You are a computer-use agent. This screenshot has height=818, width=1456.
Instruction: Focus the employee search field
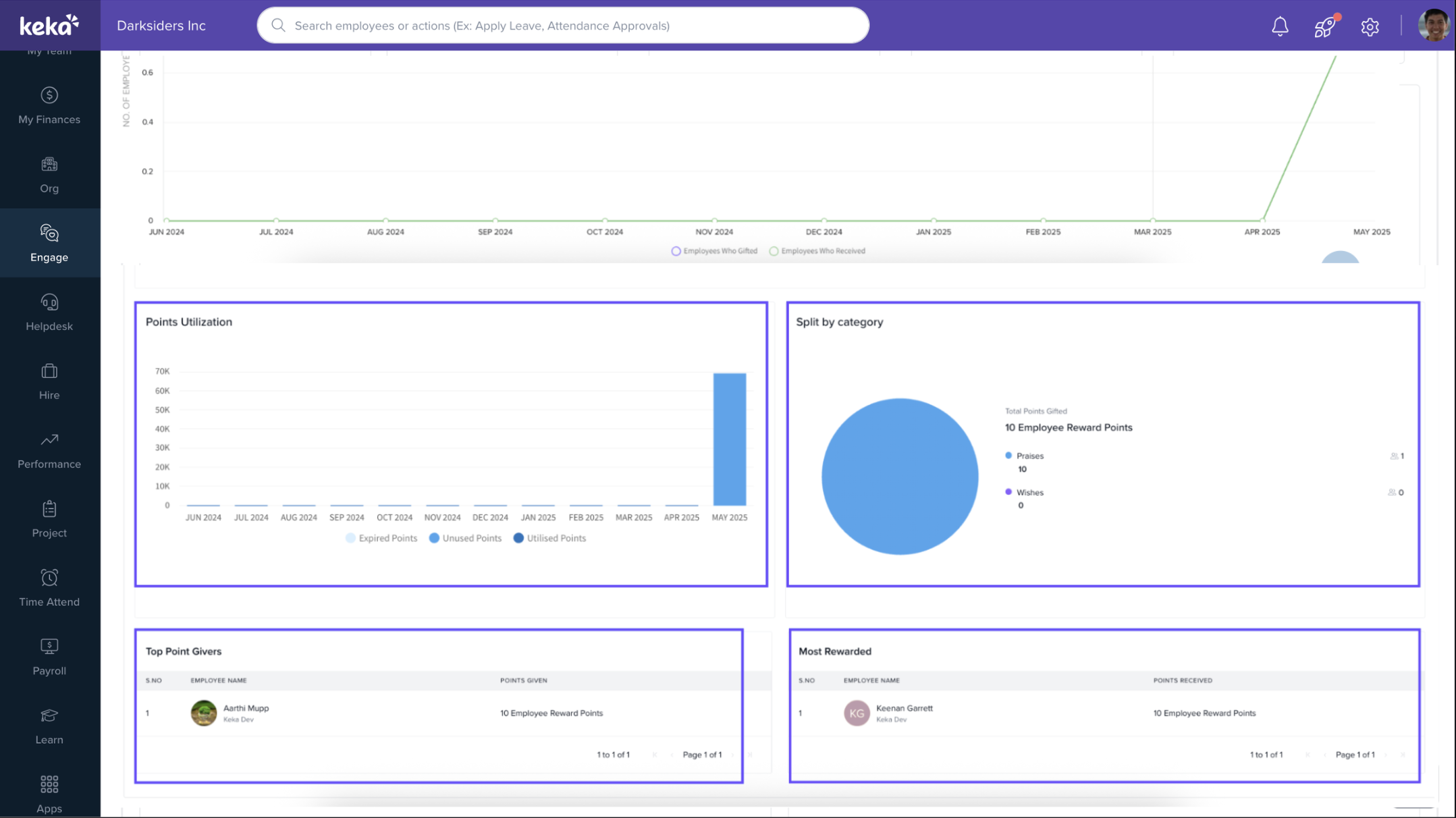pos(563,26)
